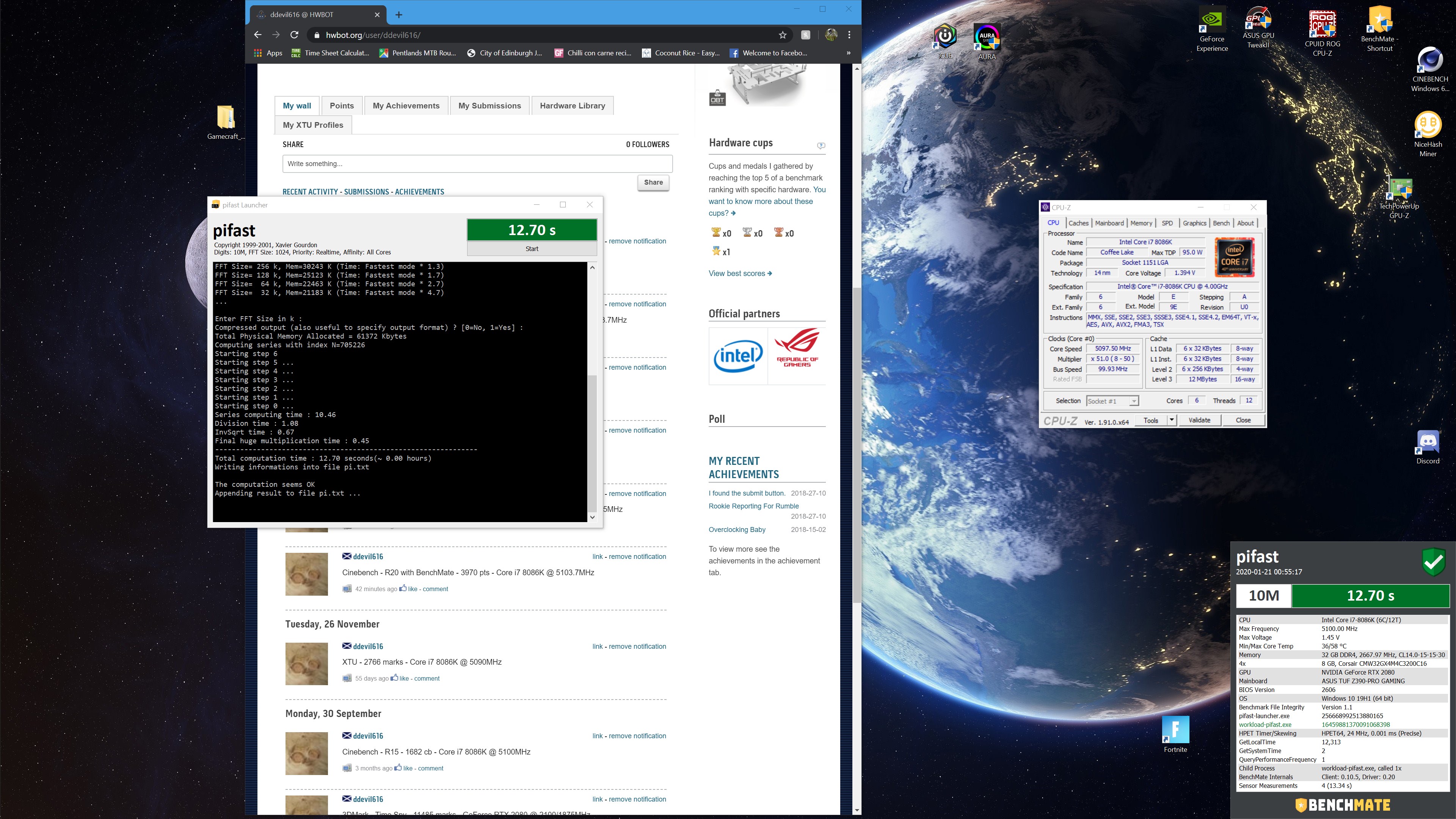Click scroll down arrow in pifast console

tap(592, 516)
